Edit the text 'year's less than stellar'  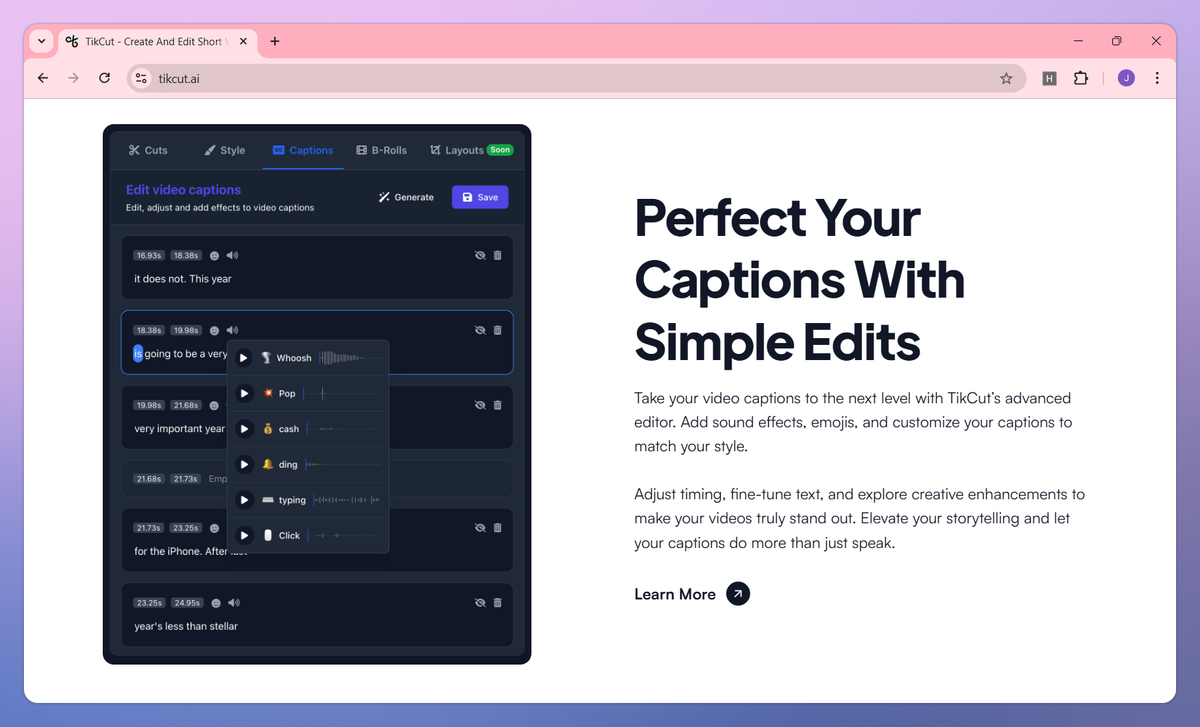tap(186, 626)
